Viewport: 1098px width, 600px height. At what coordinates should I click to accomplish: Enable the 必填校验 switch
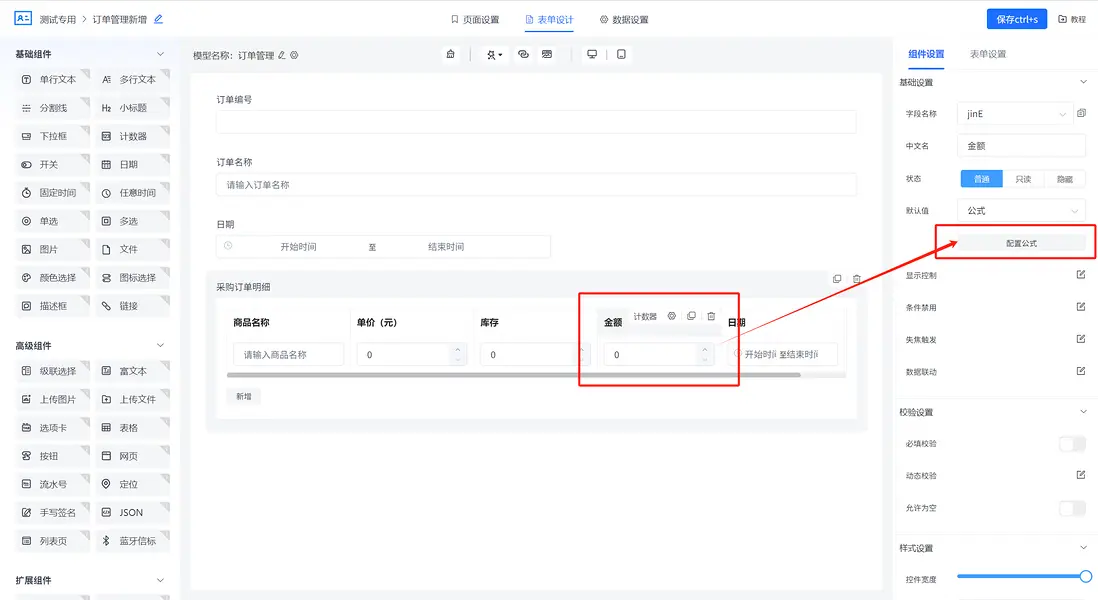1071,444
